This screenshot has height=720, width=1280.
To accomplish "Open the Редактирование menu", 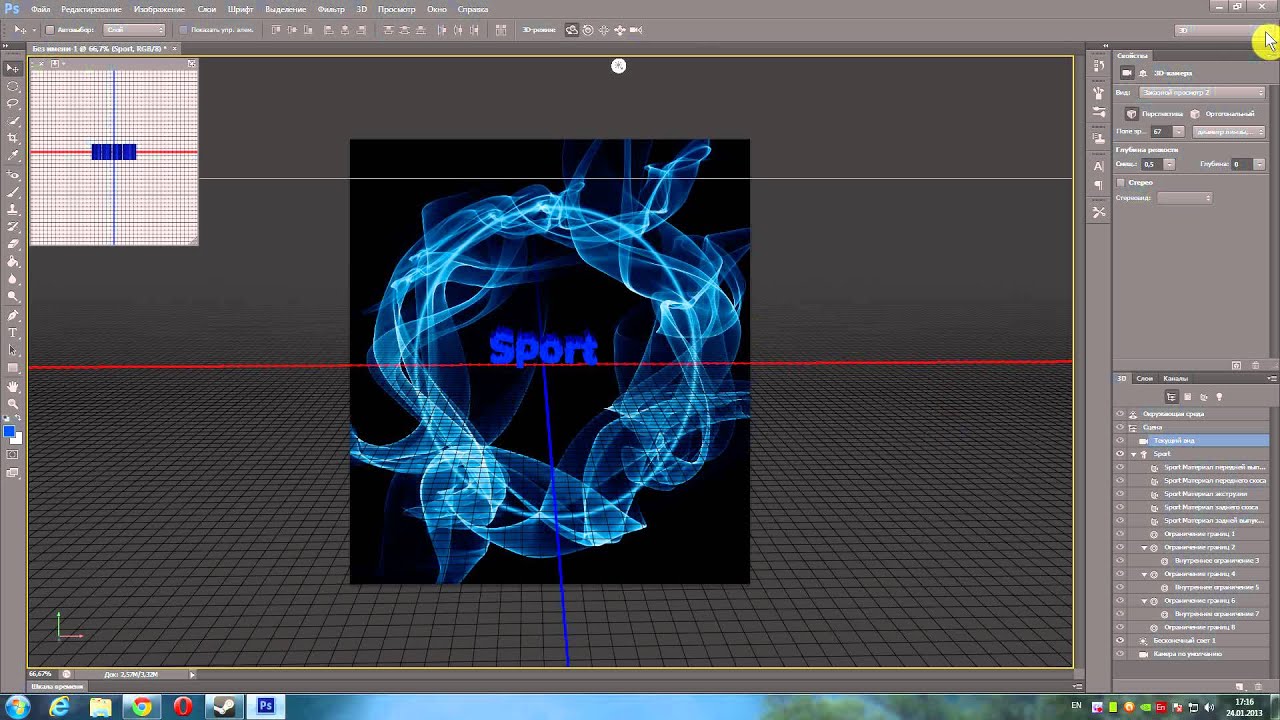I will coord(91,9).
